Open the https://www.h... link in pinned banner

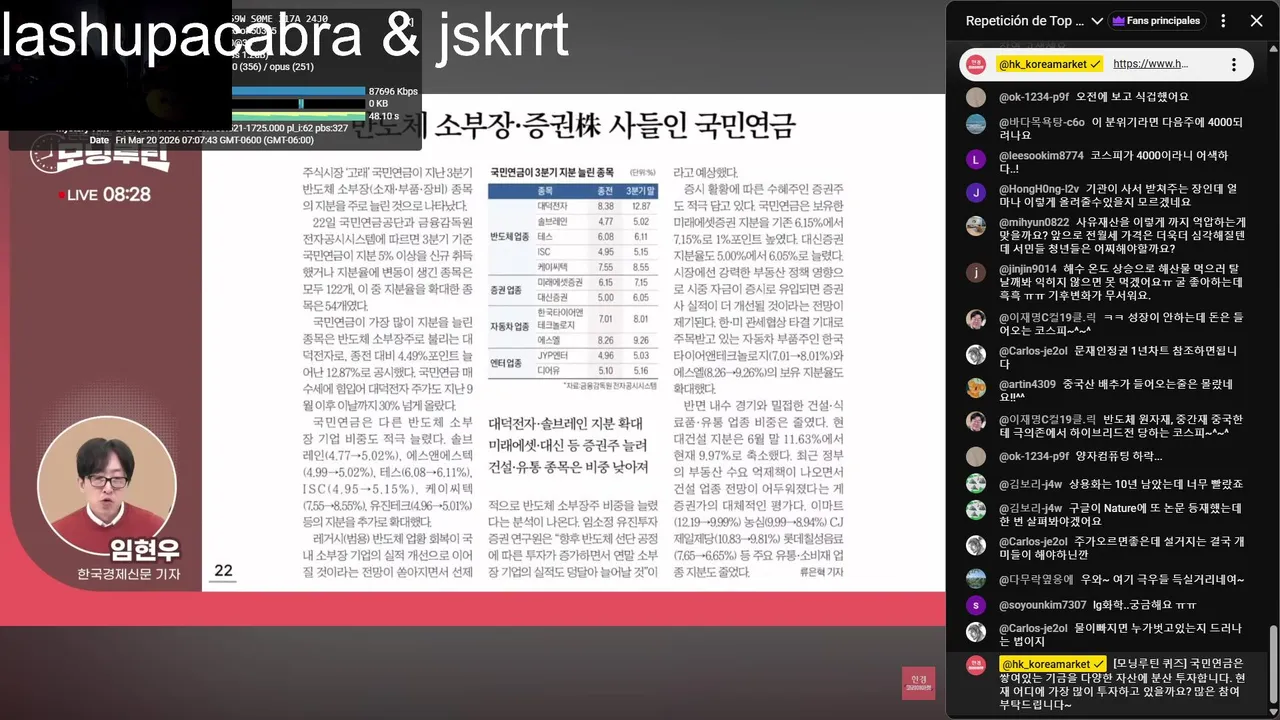1150,64
